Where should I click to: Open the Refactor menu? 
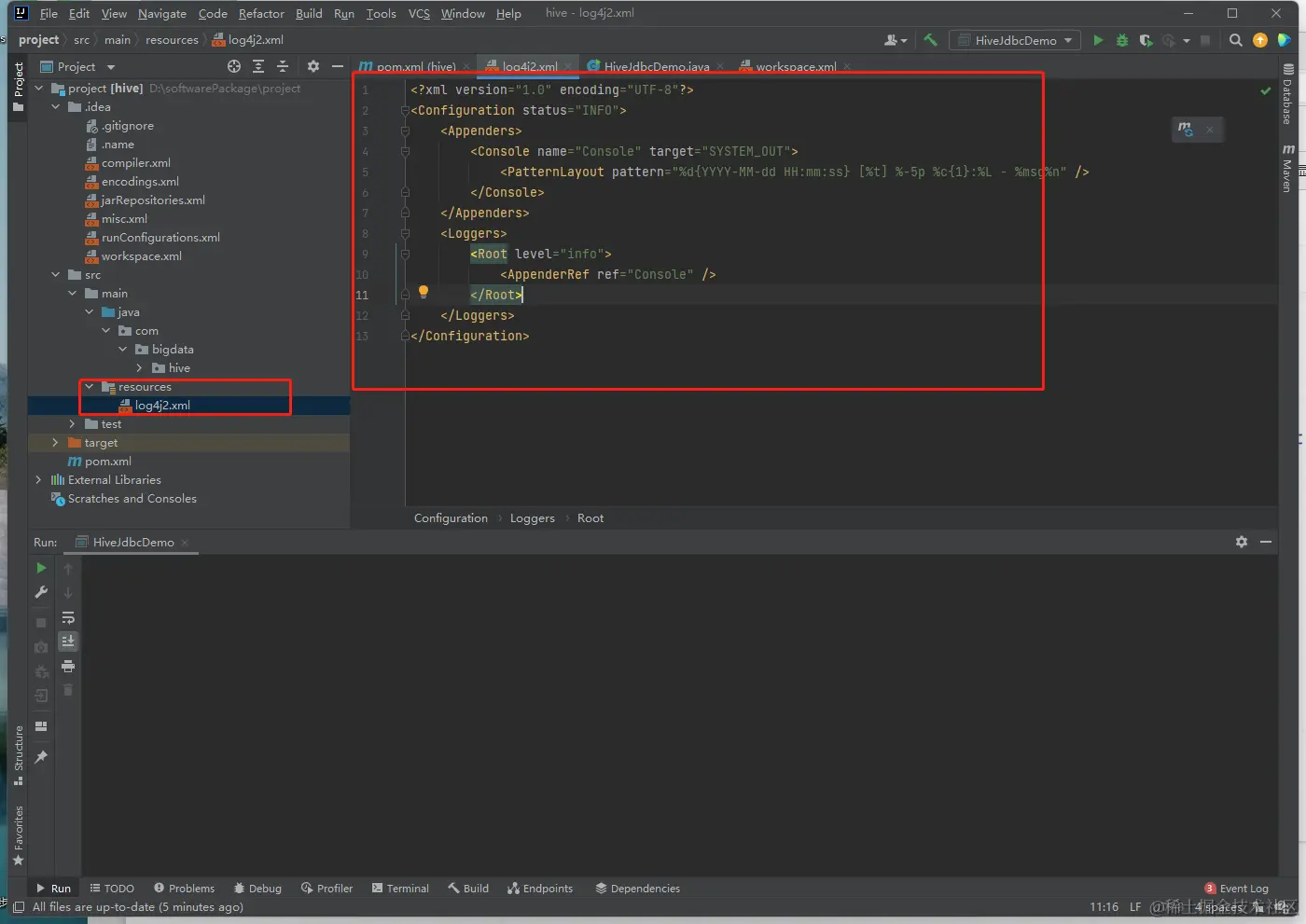point(261,14)
